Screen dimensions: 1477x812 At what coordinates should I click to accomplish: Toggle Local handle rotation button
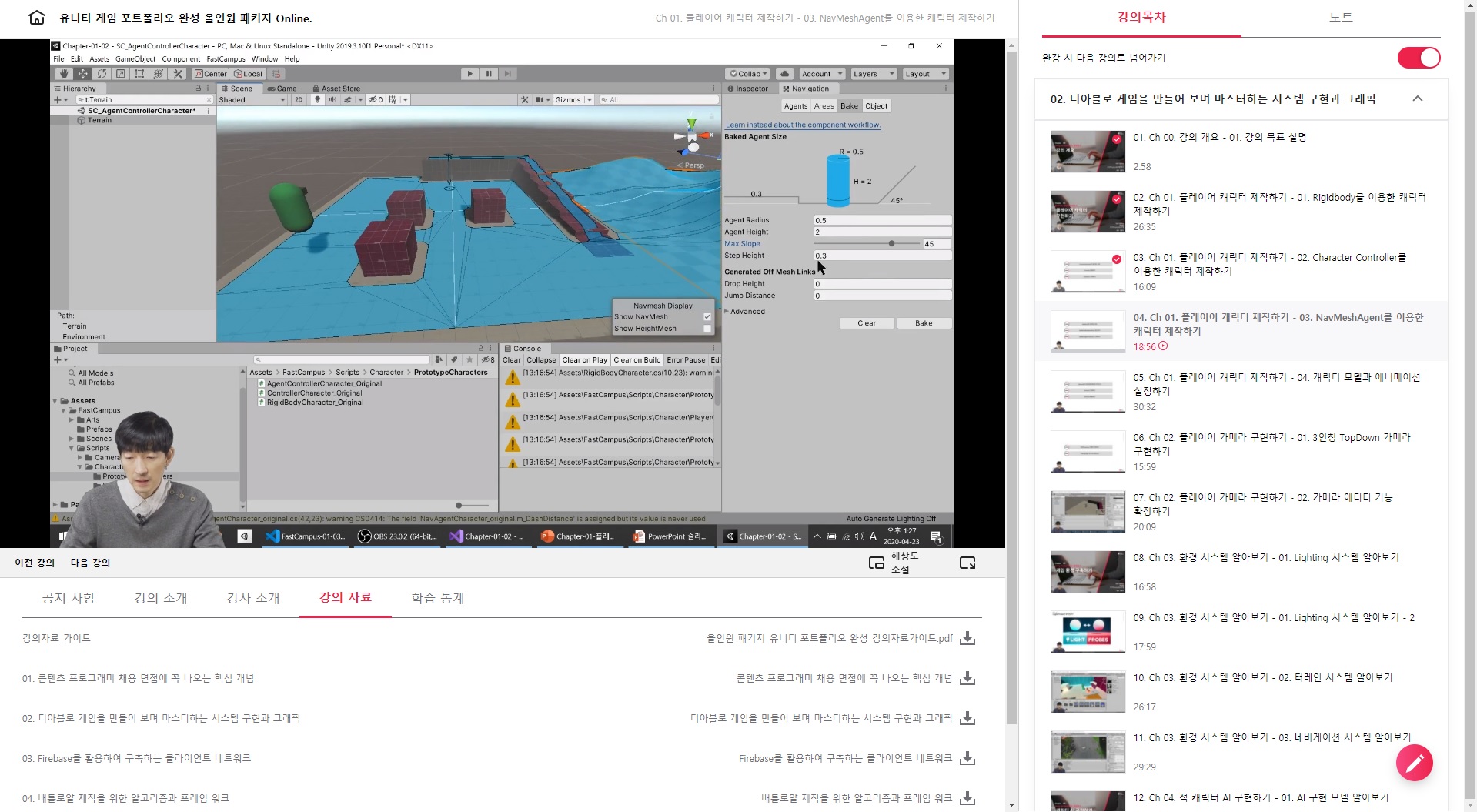[x=249, y=74]
